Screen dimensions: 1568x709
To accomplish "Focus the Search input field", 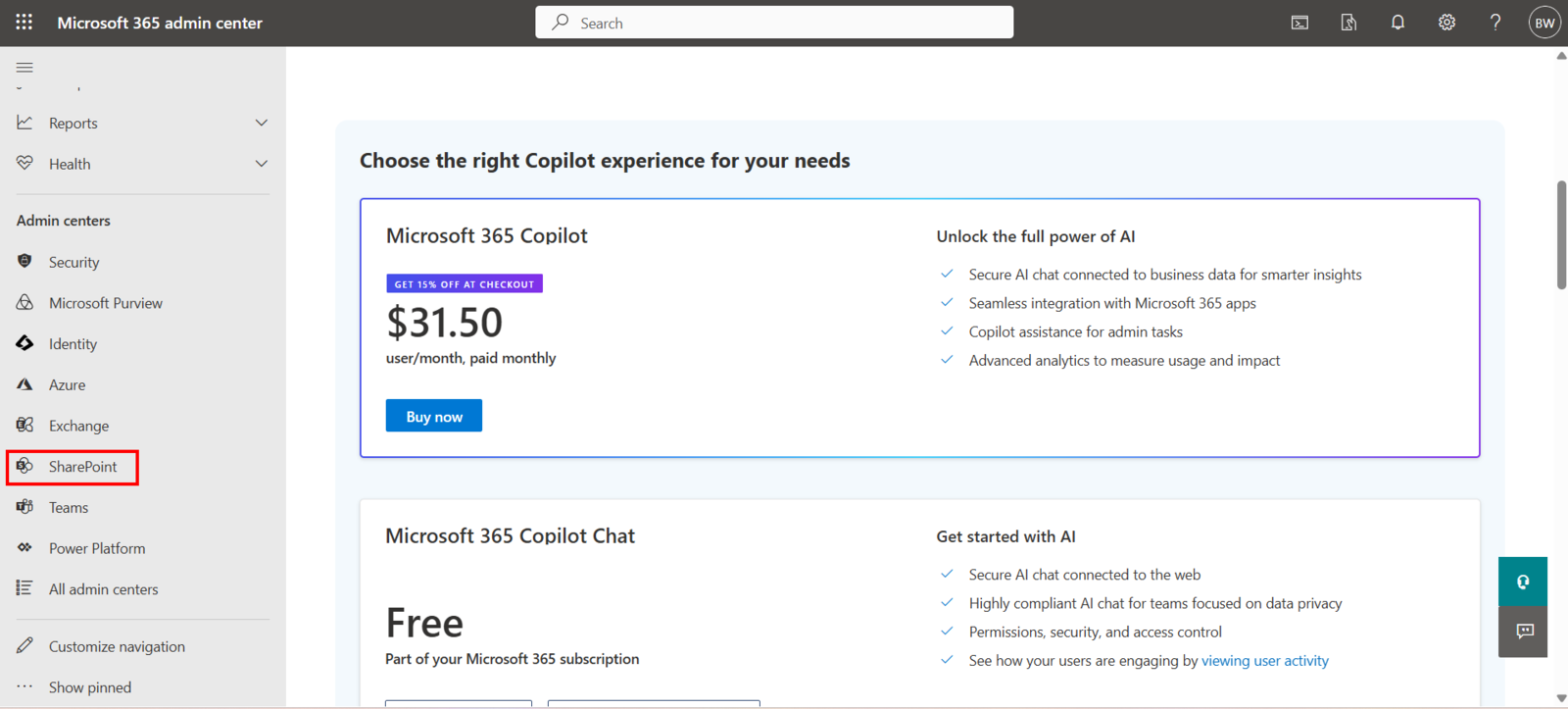I will pos(774,23).
